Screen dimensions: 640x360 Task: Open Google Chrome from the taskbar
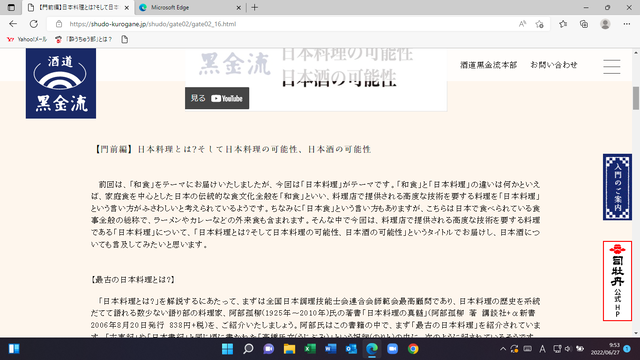tap(413, 349)
